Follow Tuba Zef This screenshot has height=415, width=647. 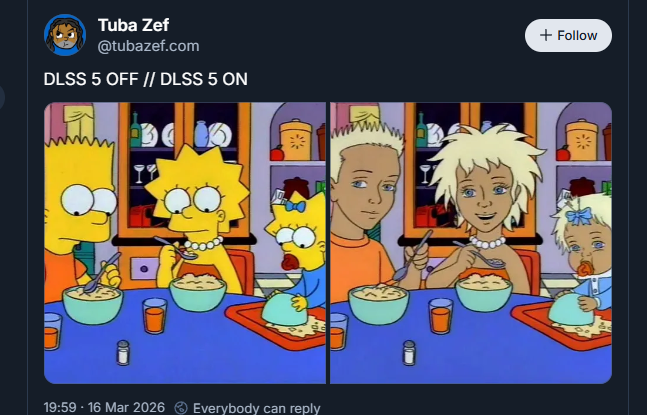click(x=568, y=35)
